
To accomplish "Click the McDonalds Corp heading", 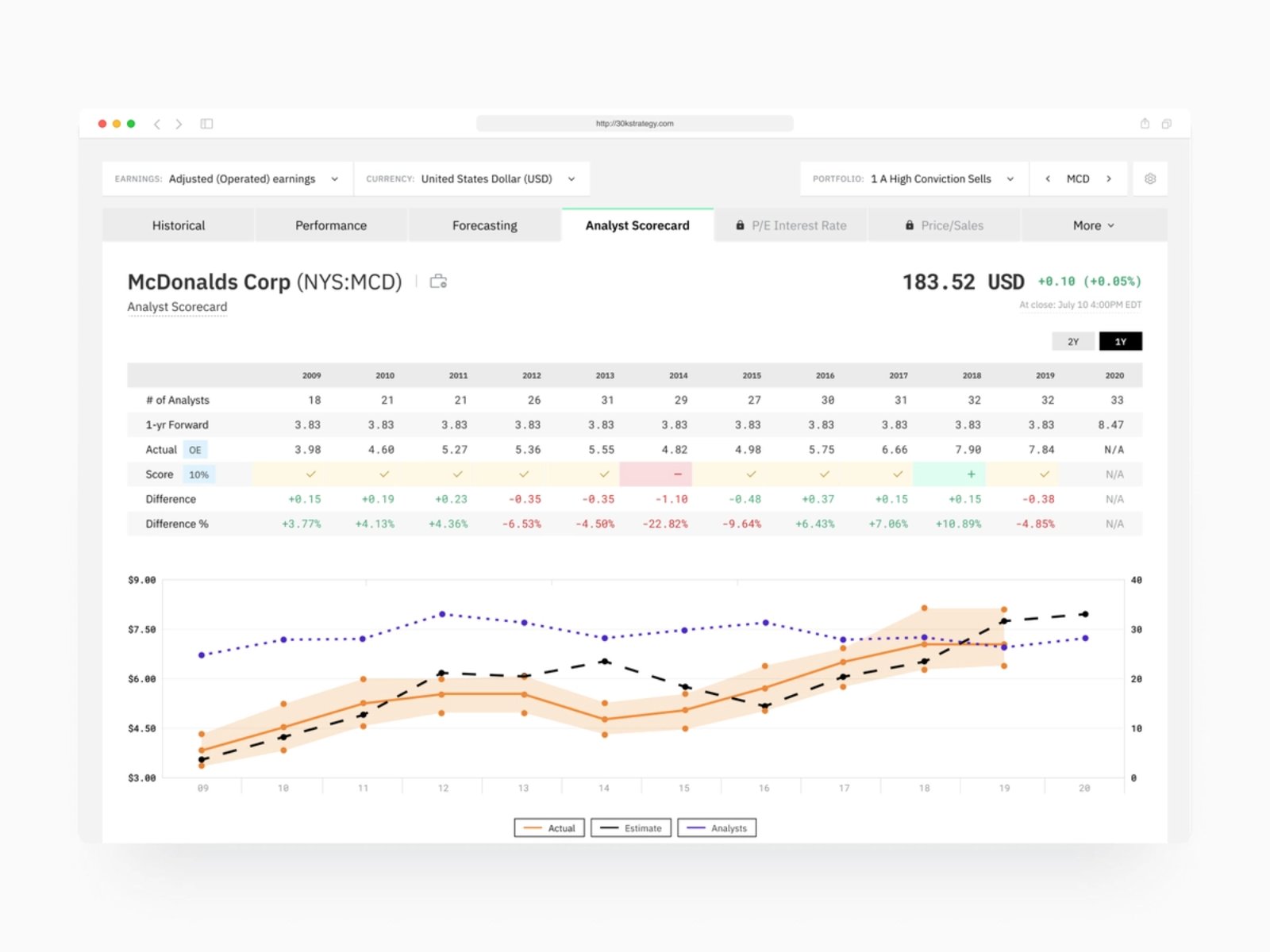I will coord(265,282).
